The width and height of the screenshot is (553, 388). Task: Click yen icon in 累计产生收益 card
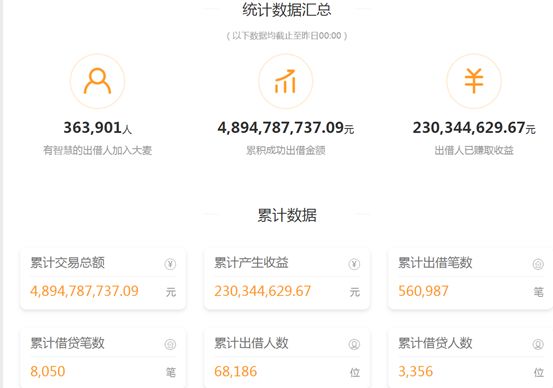pyautogui.click(x=354, y=264)
